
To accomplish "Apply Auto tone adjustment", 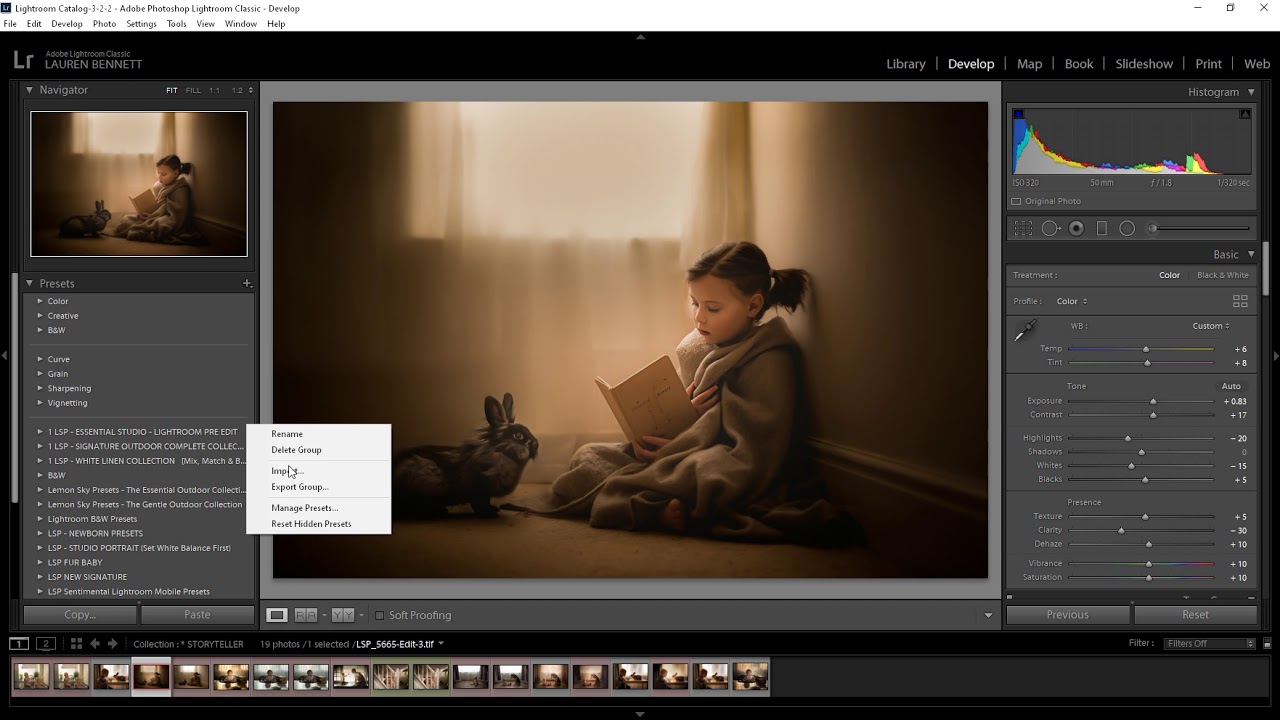I will point(1231,385).
